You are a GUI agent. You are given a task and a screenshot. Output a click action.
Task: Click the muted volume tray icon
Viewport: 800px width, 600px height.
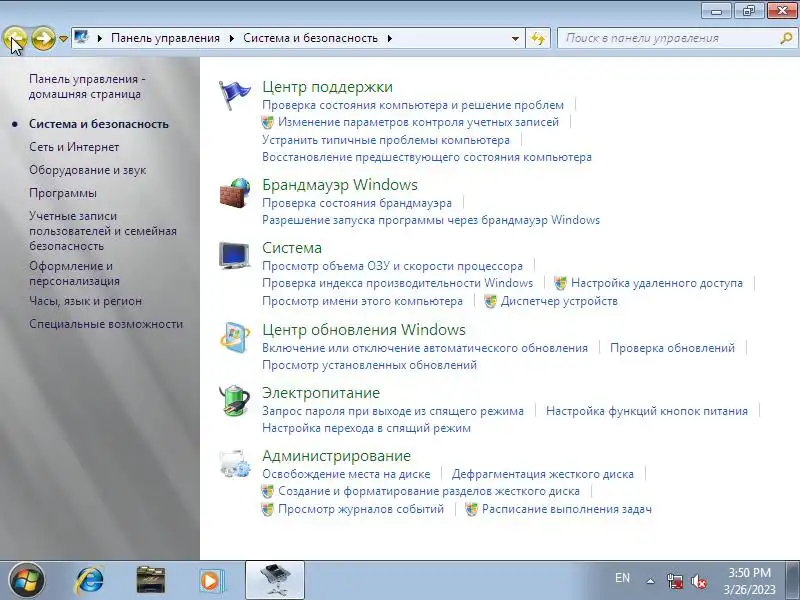[x=698, y=581]
